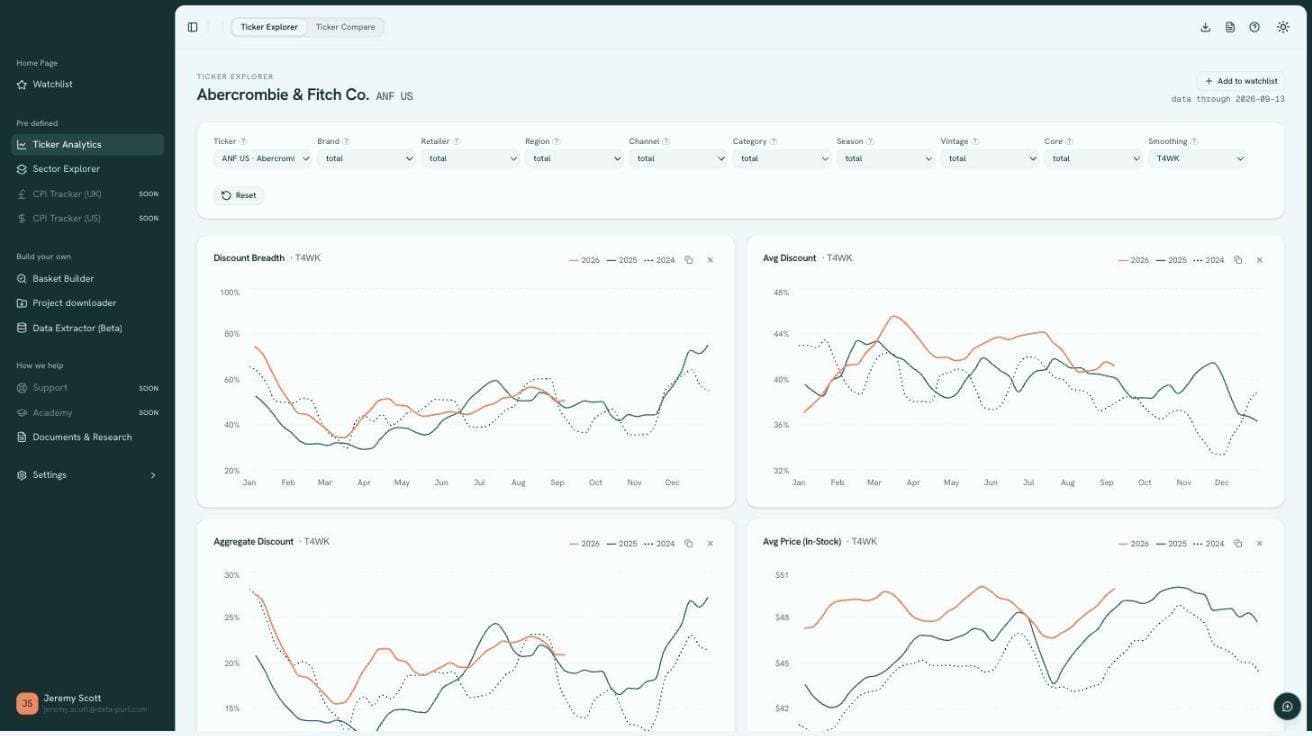Toggle the 2025 series in Avg Price (In-Stock)
The width and height of the screenshot is (1312, 736).
pos(1171,544)
